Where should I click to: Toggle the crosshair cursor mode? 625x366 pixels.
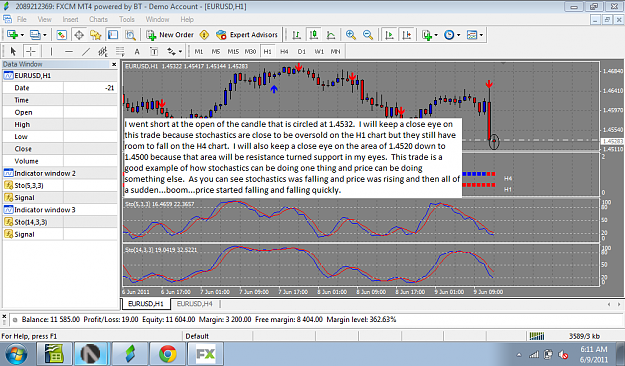(x=31, y=51)
